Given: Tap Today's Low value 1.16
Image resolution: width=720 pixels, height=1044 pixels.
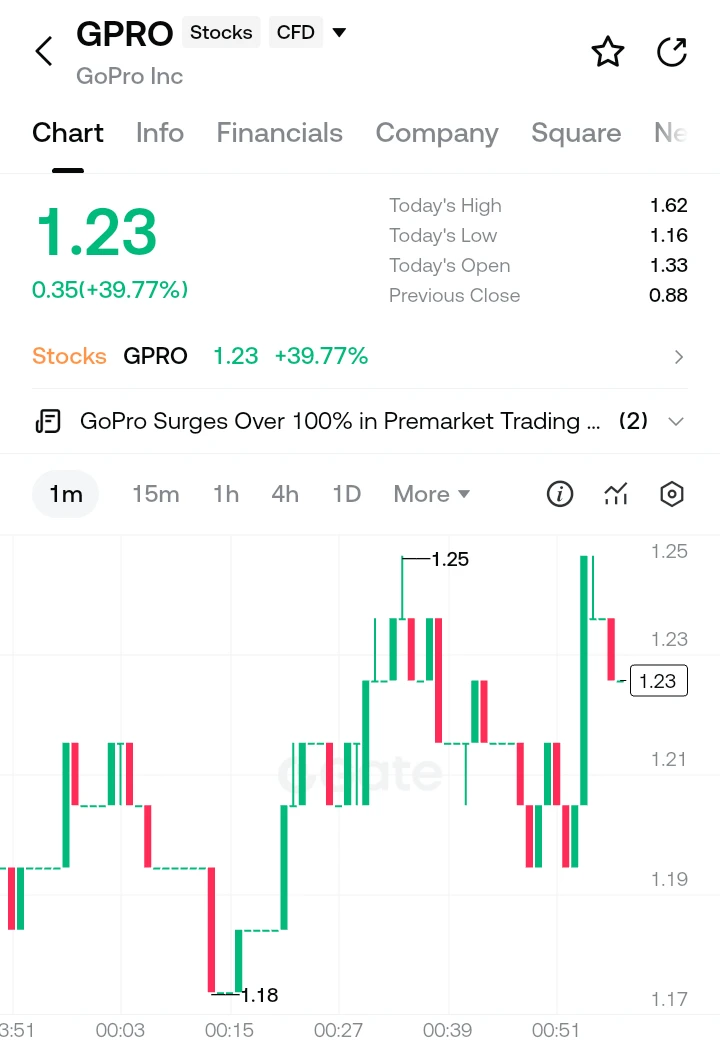Looking at the screenshot, I should pyautogui.click(x=669, y=235).
